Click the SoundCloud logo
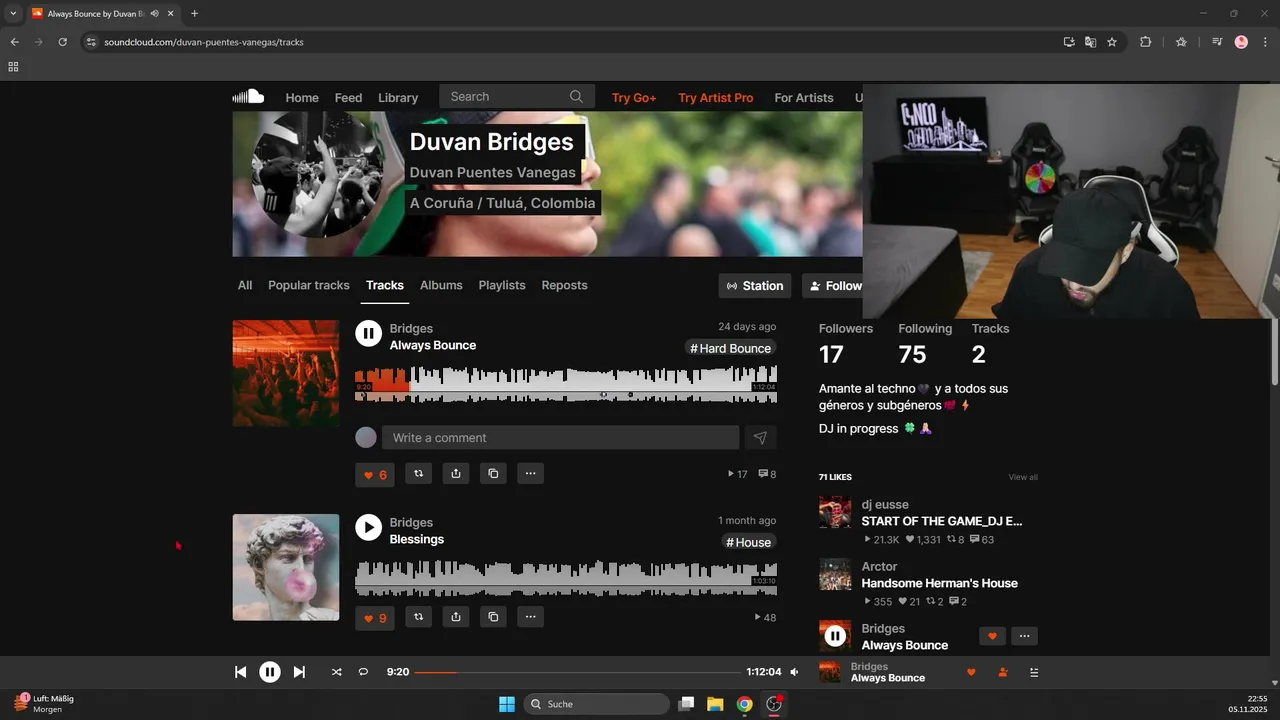1280x720 pixels. point(248,97)
